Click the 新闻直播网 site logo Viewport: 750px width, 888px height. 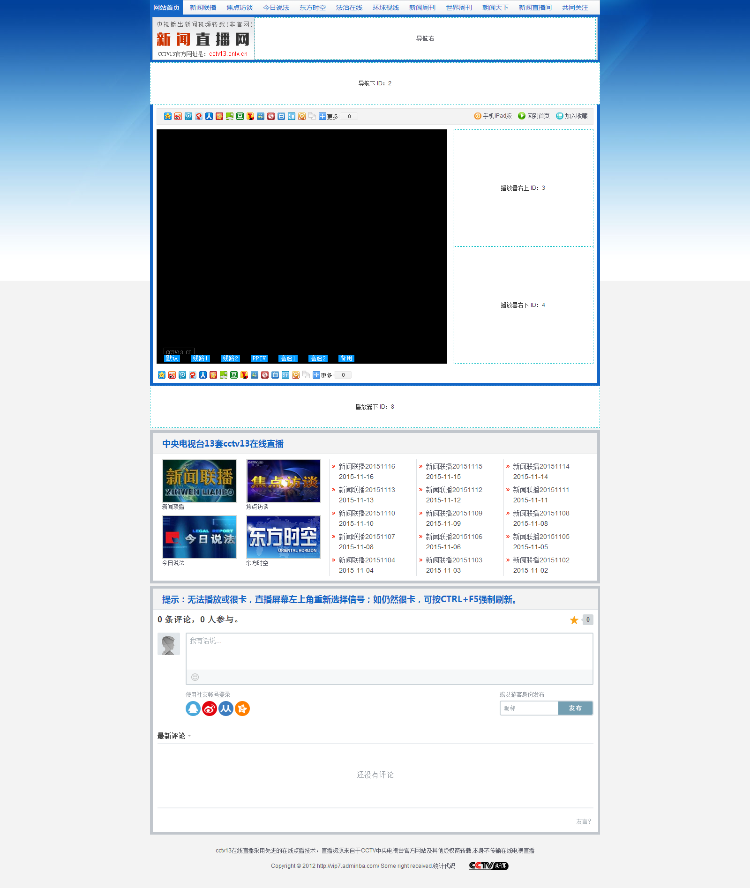pyautogui.click(x=203, y=39)
